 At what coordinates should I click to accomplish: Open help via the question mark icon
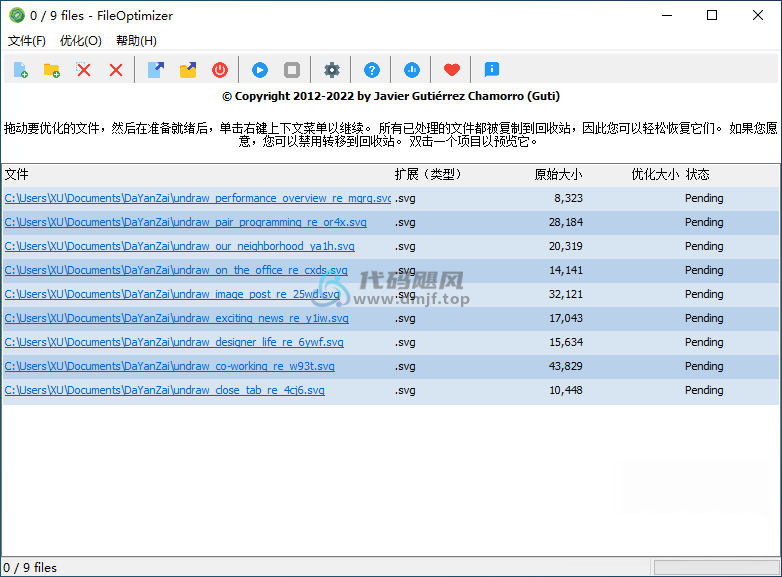(x=372, y=70)
